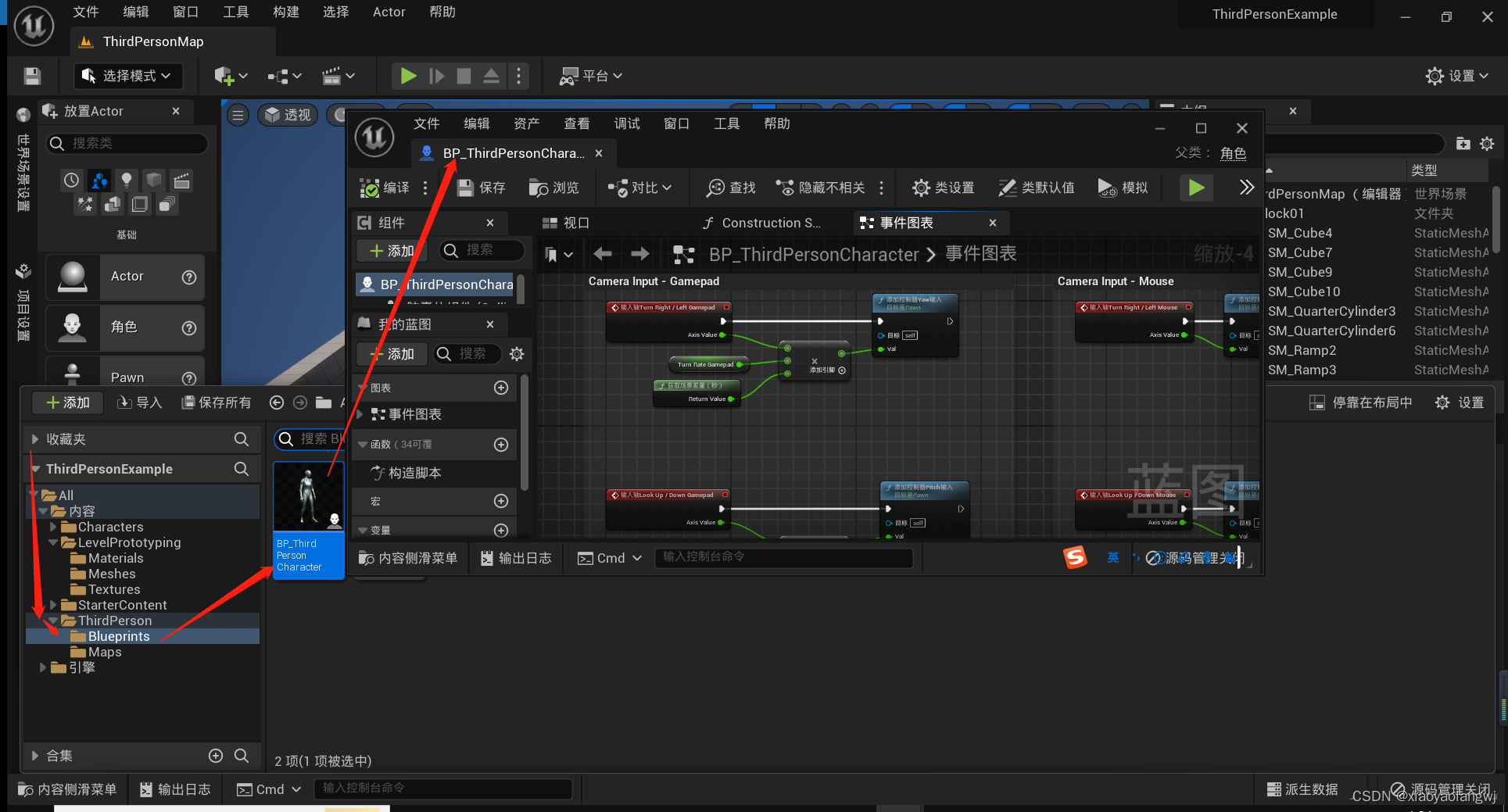Open play options three-dot menu in main toolbar
This screenshot has height=812, width=1508.
click(x=518, y=76)
